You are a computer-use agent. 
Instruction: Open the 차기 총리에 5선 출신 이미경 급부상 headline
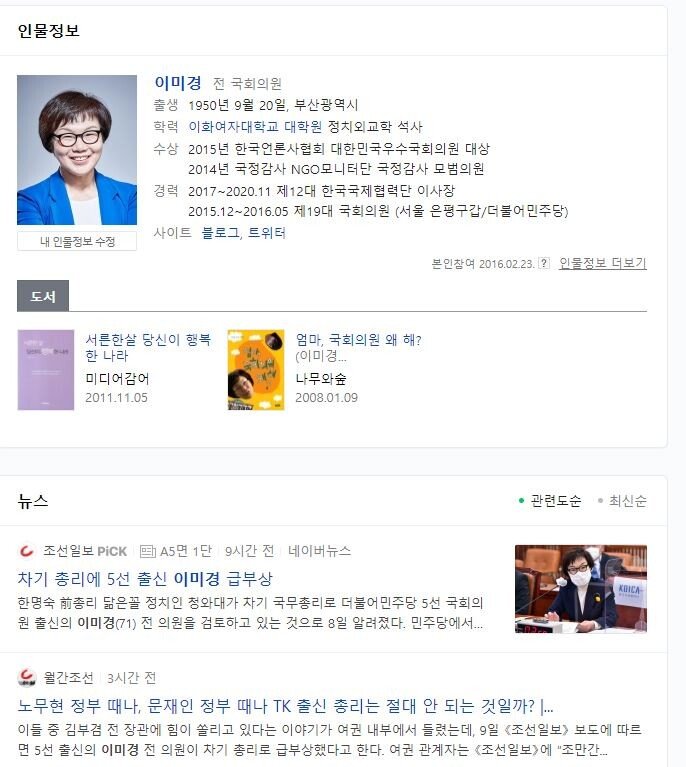(x=145, y=579)
